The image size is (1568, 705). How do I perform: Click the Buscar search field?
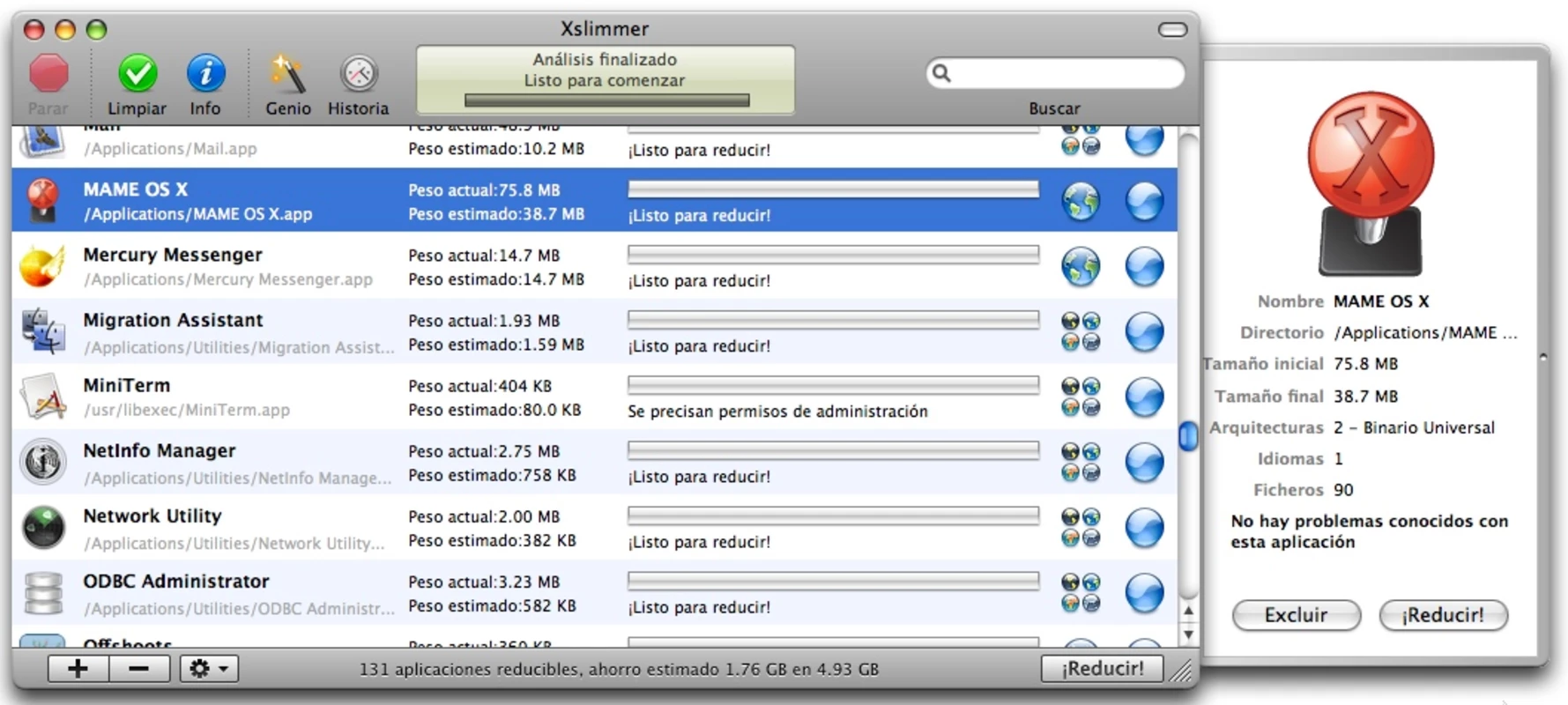[1055, 73]
